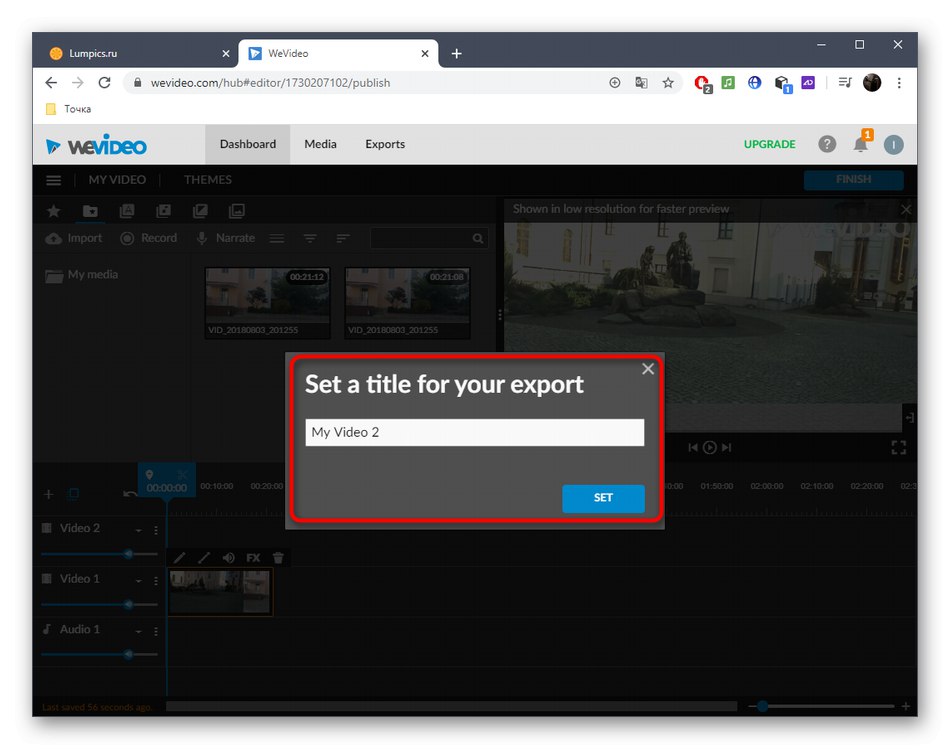Open the Video 1 track kebab menu
Screen dimensions: 950x749
click(x=156, y=579)
